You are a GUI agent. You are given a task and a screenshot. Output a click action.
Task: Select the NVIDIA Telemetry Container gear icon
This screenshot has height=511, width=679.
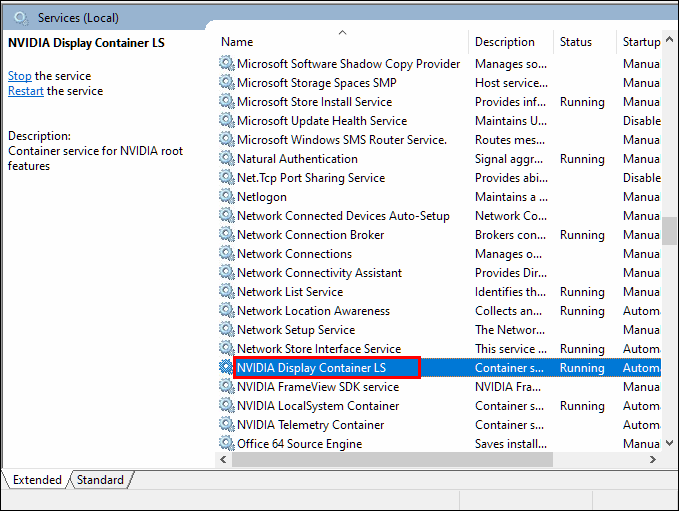point(227,425)
